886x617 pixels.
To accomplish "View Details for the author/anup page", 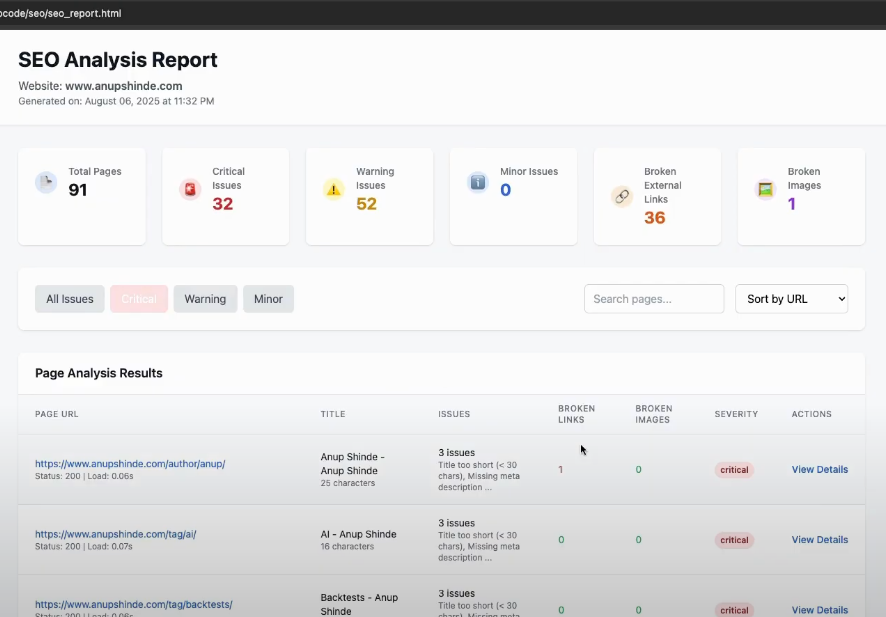I will click(819, 469).
